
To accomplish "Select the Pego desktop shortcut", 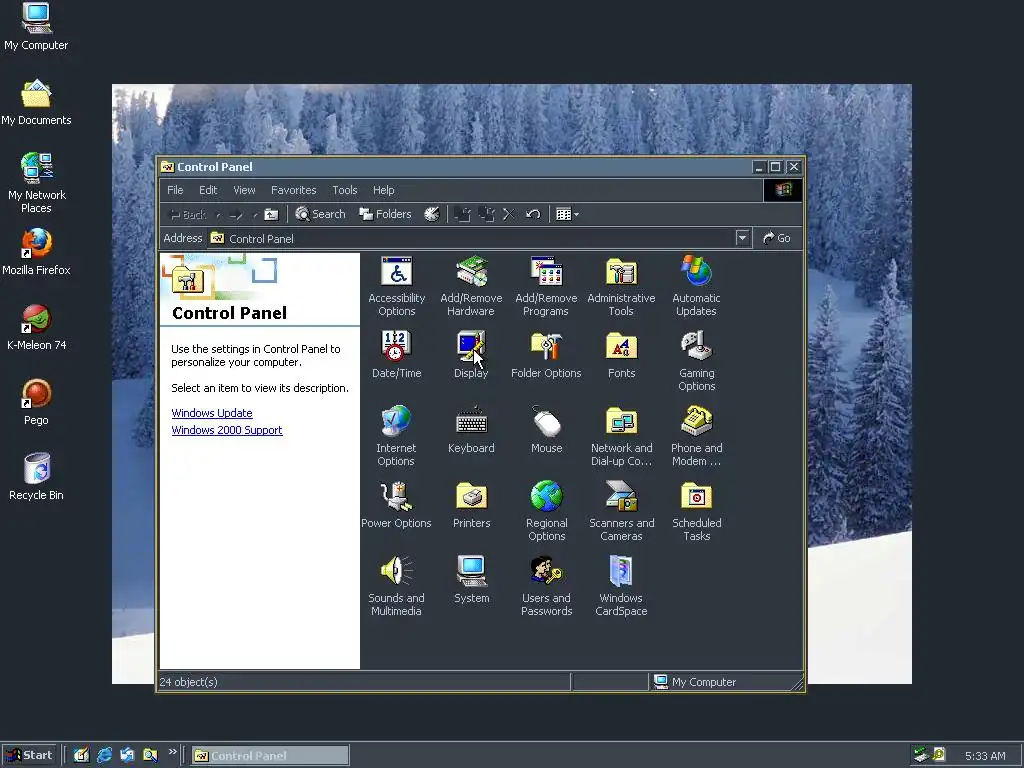I will [36, 402].
